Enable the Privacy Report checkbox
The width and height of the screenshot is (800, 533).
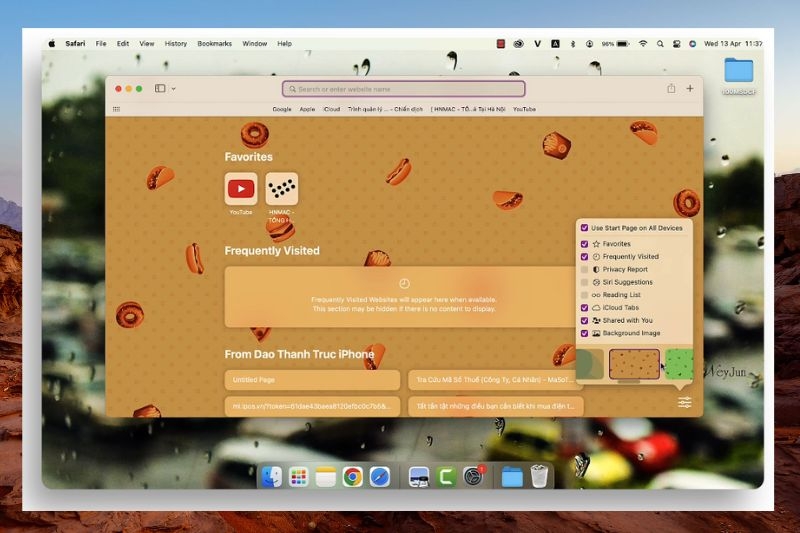(585, 269)
